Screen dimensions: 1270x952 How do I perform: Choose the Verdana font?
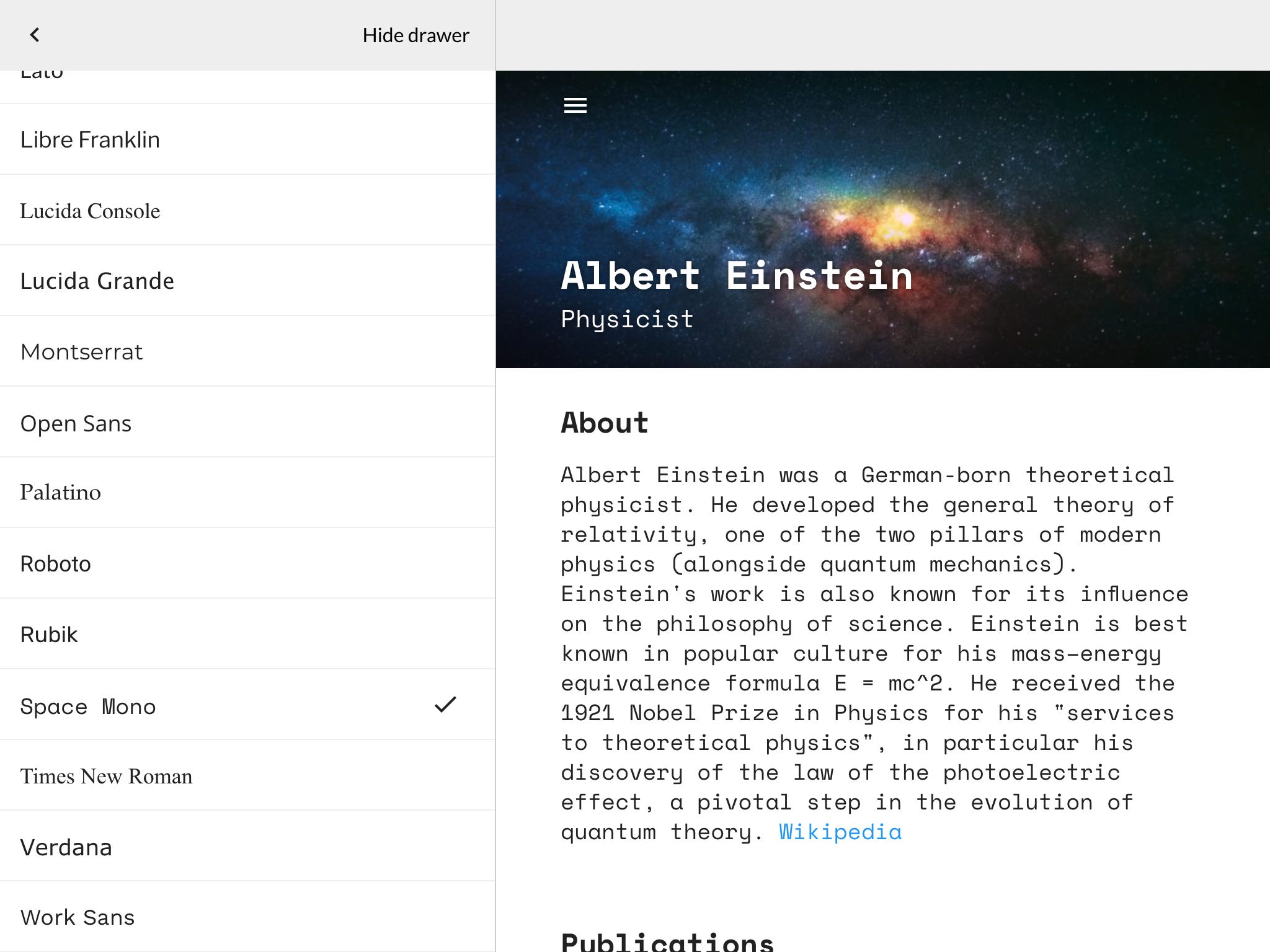click(66, 847)
